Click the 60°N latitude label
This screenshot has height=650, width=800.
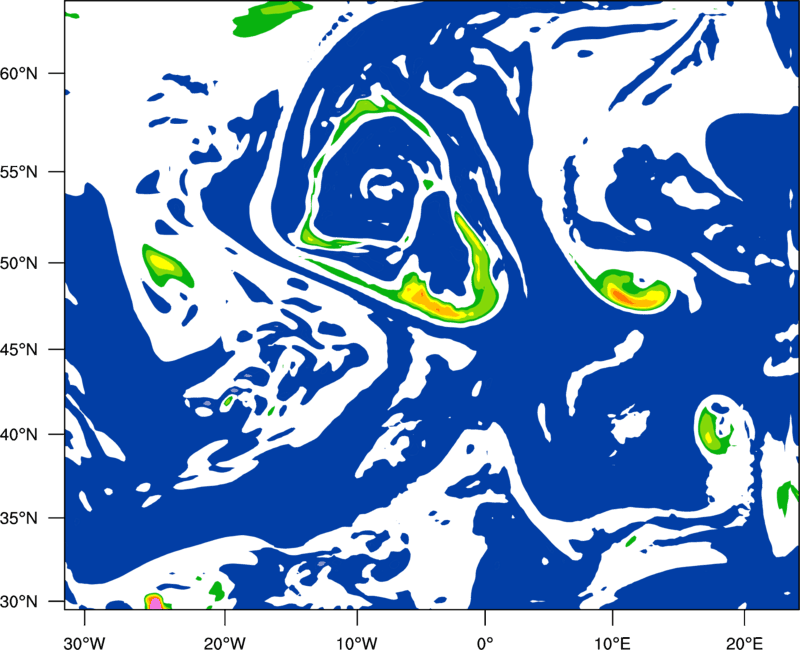pos(19,73)
